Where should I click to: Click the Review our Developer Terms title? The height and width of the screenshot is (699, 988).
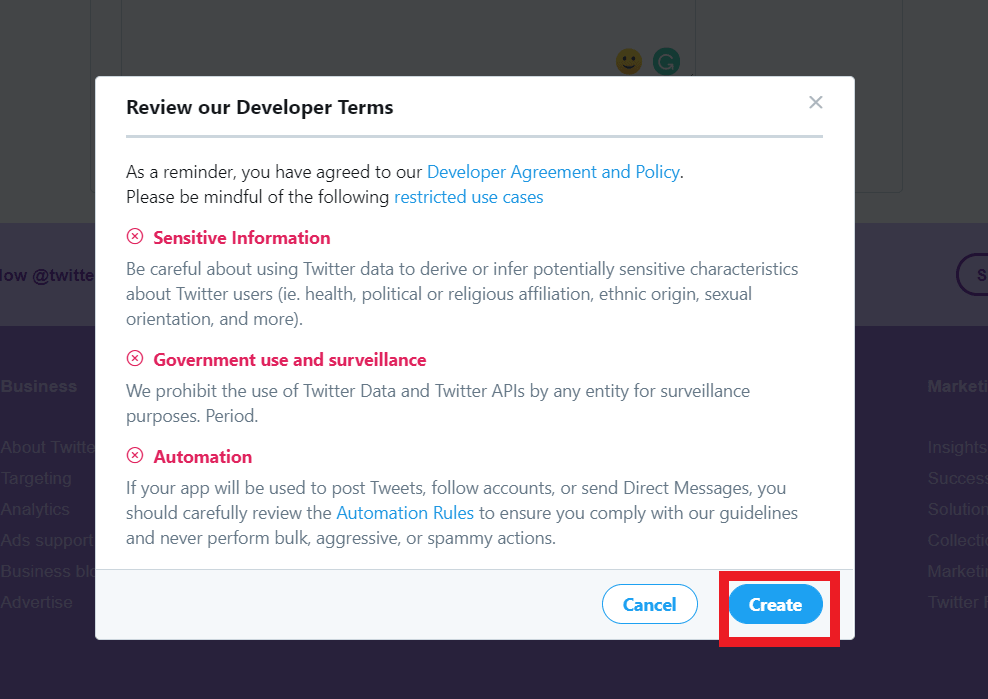coord(260,108)
